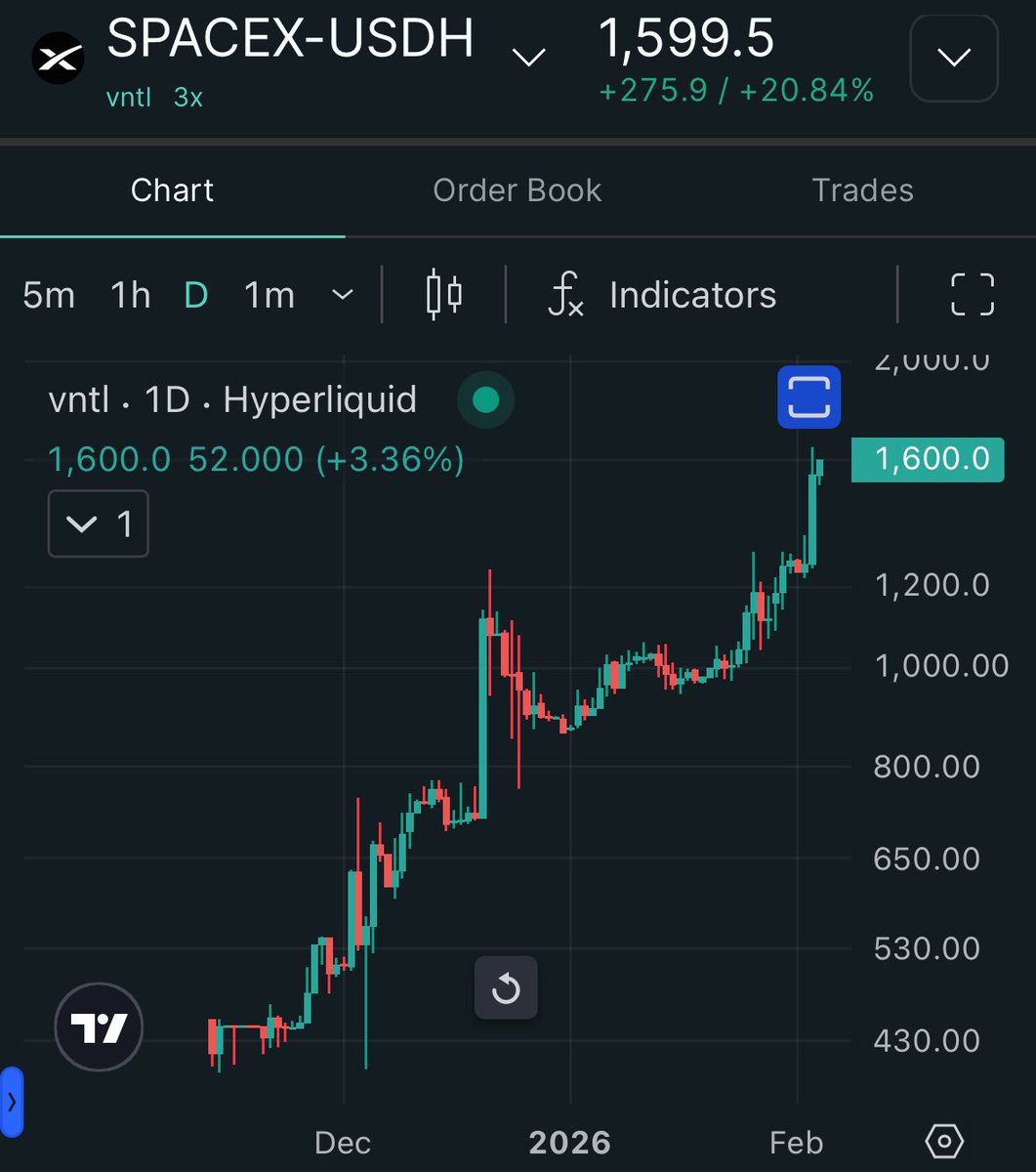Expand the timeframe chevron next to 1m
Image resolution: width=1036 pixels, height=1172 pixels.
click(x=341, y=294)
